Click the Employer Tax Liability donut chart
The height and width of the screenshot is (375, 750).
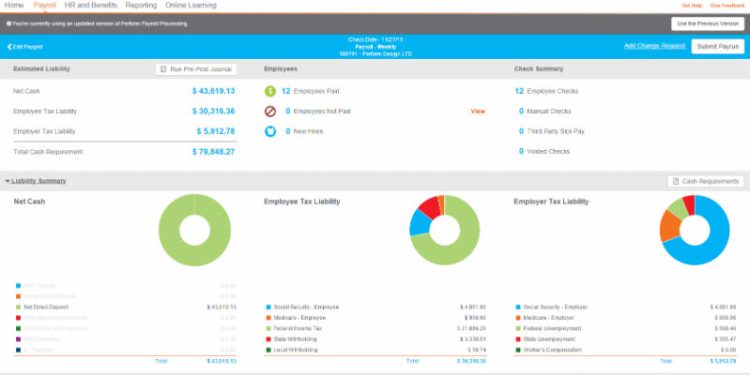pos(695,230)
